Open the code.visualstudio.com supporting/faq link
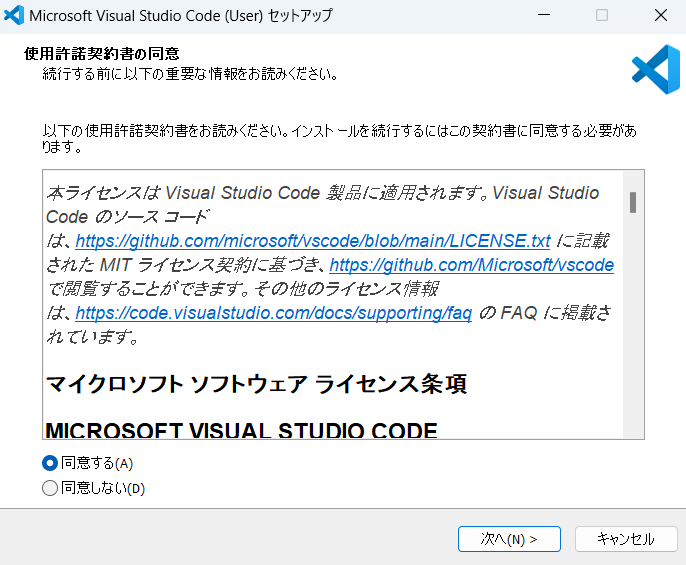Viewport: 686px width, 565px height. 273,313
